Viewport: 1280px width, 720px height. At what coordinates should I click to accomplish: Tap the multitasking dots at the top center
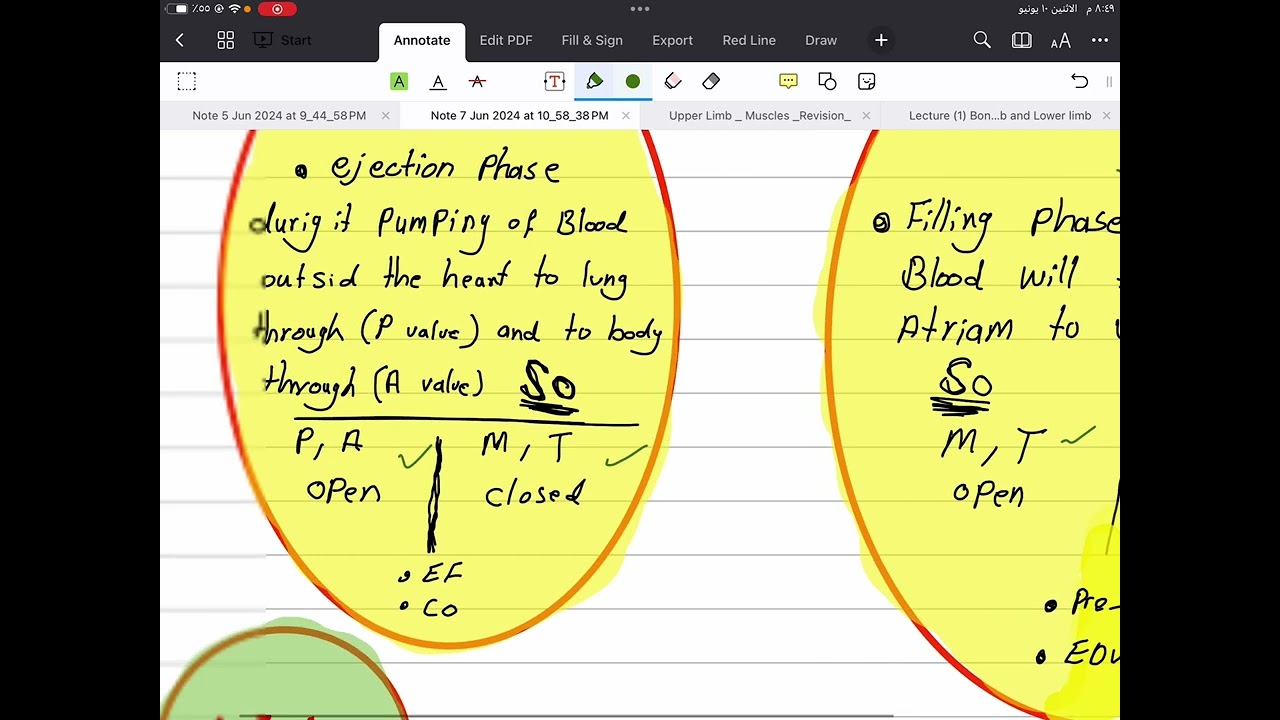click(x=640, y=9)
